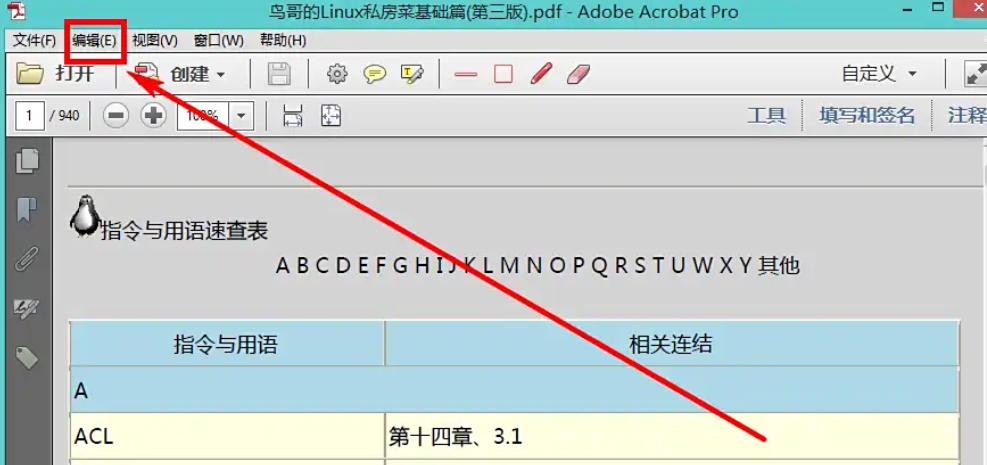Open the zoom level dropdown arrow

(x=241, y=116)
